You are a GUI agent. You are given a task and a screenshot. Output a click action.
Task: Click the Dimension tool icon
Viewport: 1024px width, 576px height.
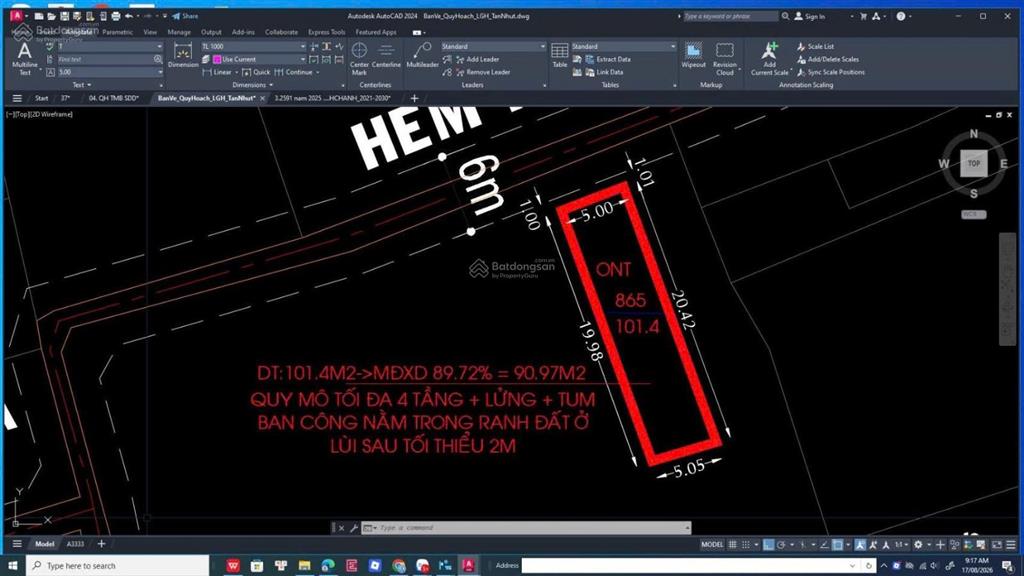[x=183, y=56]
